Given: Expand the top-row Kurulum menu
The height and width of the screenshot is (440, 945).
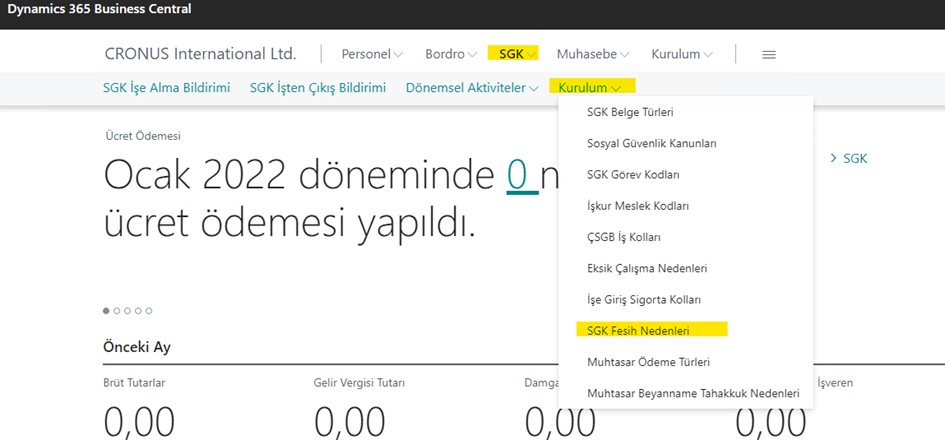Looking at the screenshot, I should (682, 54).
